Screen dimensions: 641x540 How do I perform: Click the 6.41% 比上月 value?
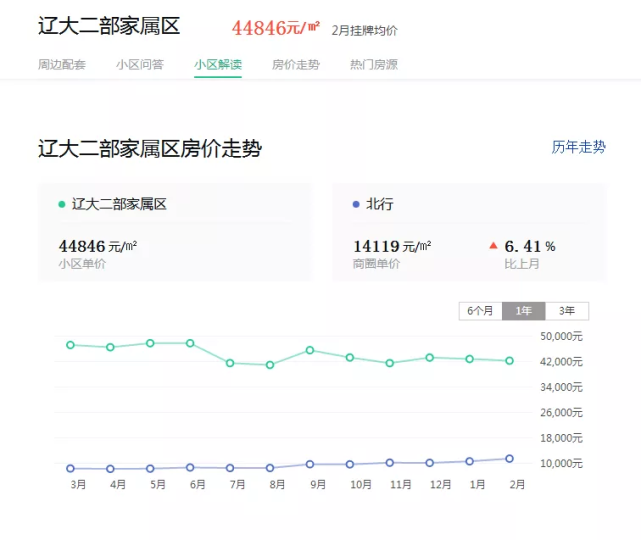click(530, 246)
